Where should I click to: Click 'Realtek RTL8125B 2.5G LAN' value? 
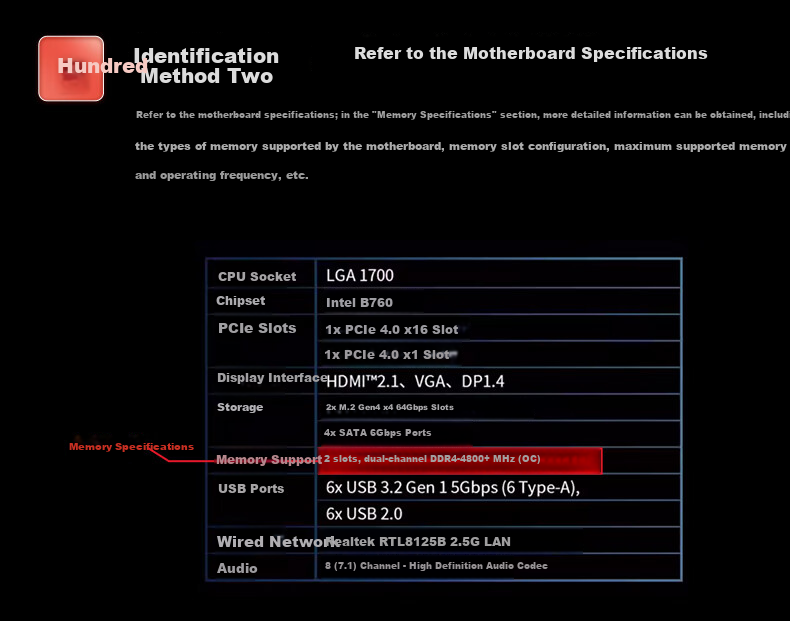[419, 541]
